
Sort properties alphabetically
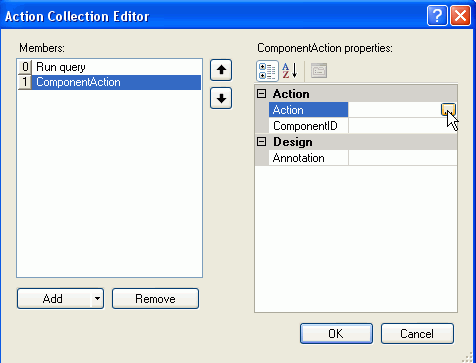(290, 71)
